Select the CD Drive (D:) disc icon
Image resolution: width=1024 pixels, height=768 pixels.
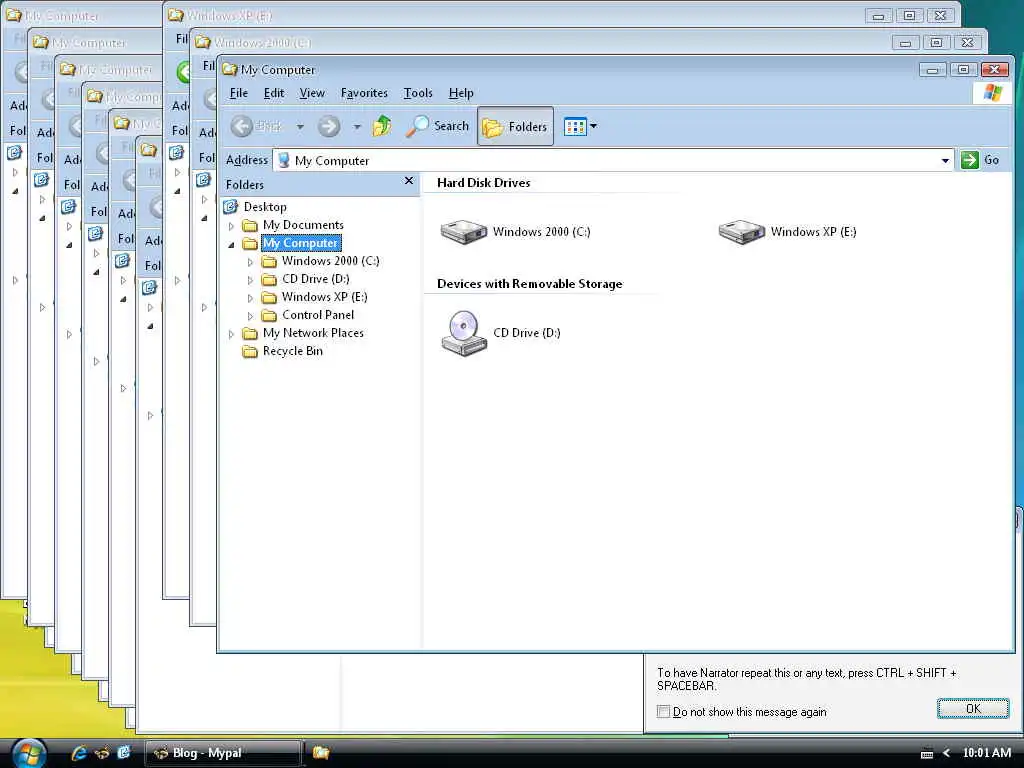pos(464,333)
